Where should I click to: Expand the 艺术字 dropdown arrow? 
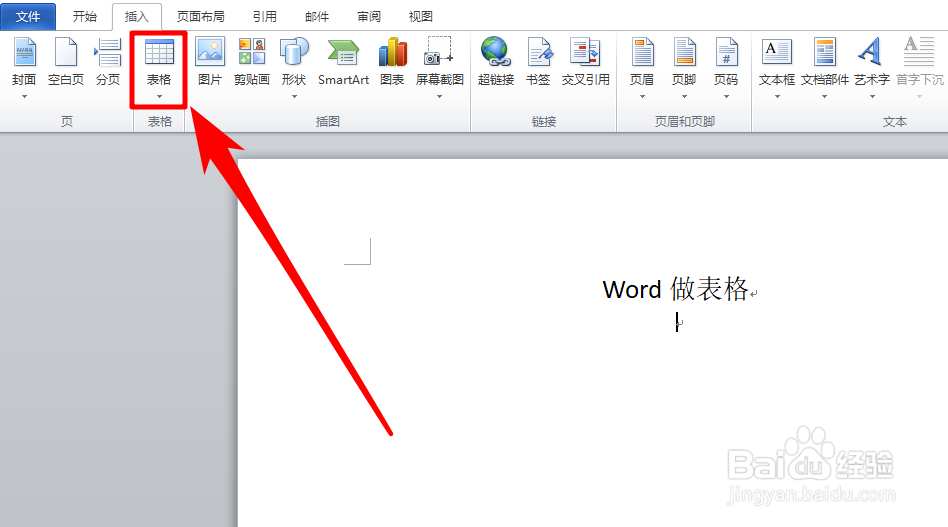872,97
